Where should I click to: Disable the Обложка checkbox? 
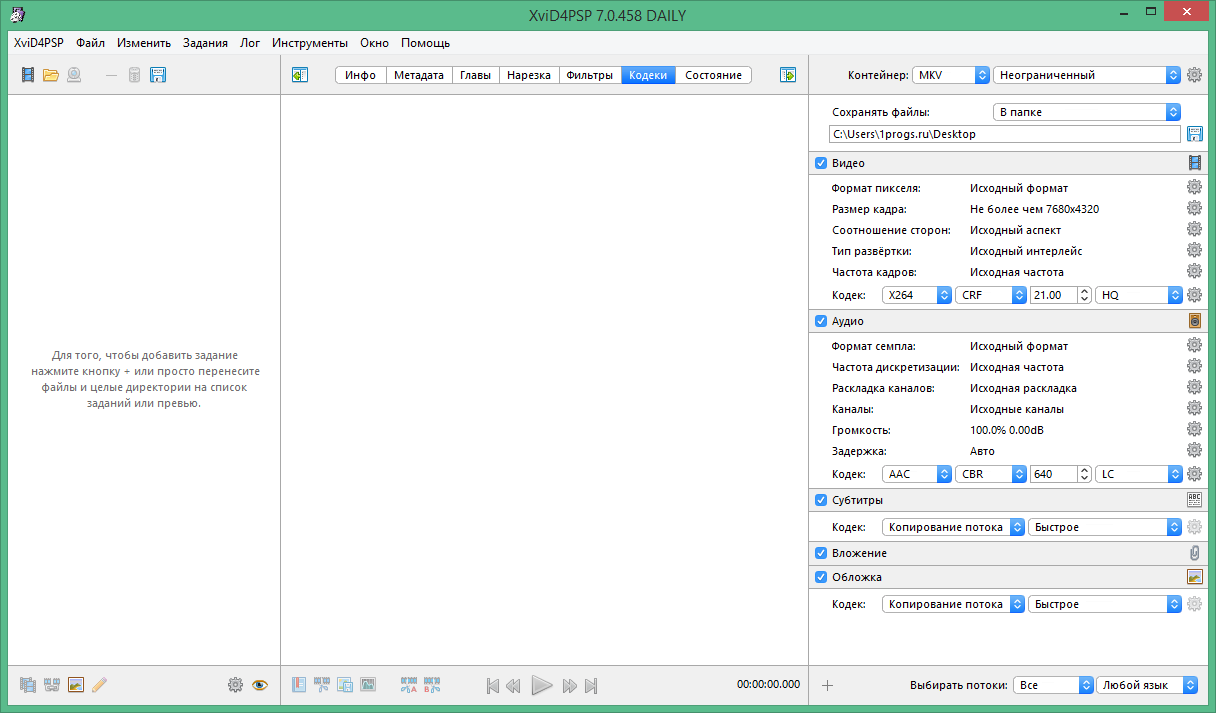tap(821, 577)
